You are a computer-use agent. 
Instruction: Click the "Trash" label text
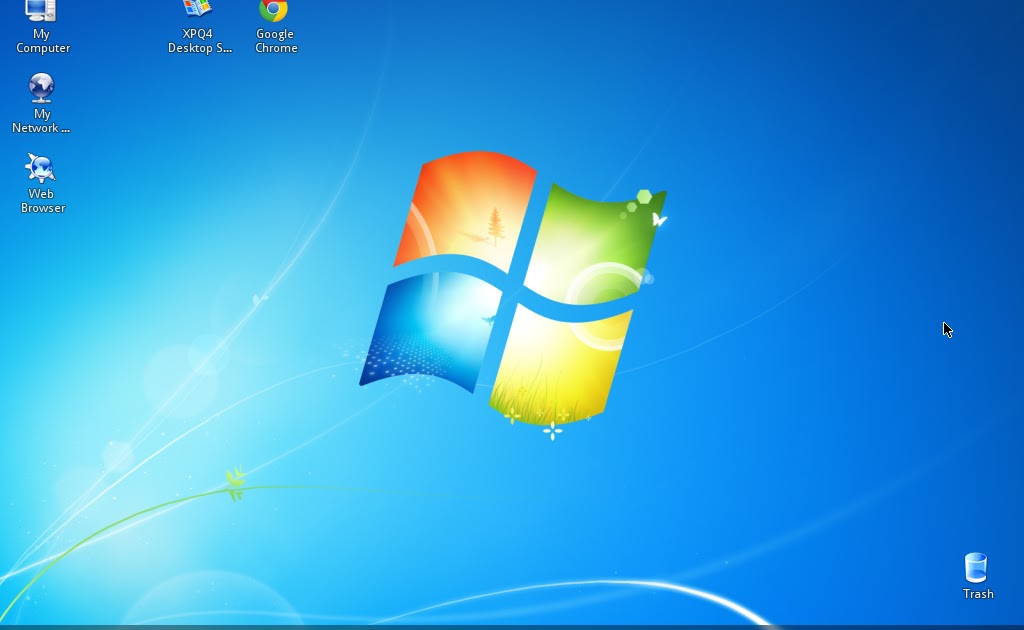click(x=978, y=594)
